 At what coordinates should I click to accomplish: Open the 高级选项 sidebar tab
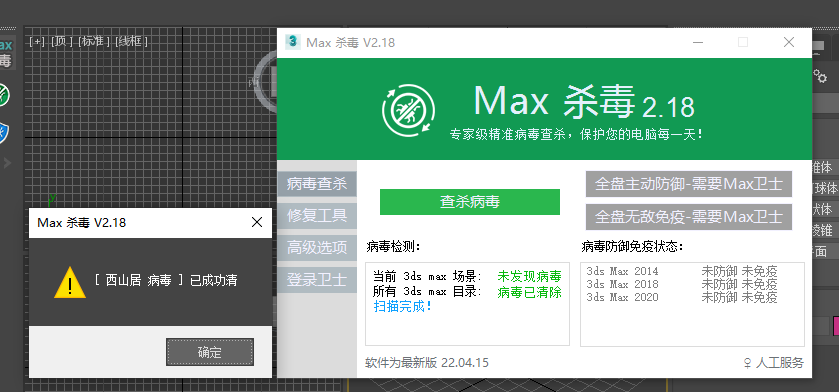(317, 248)
